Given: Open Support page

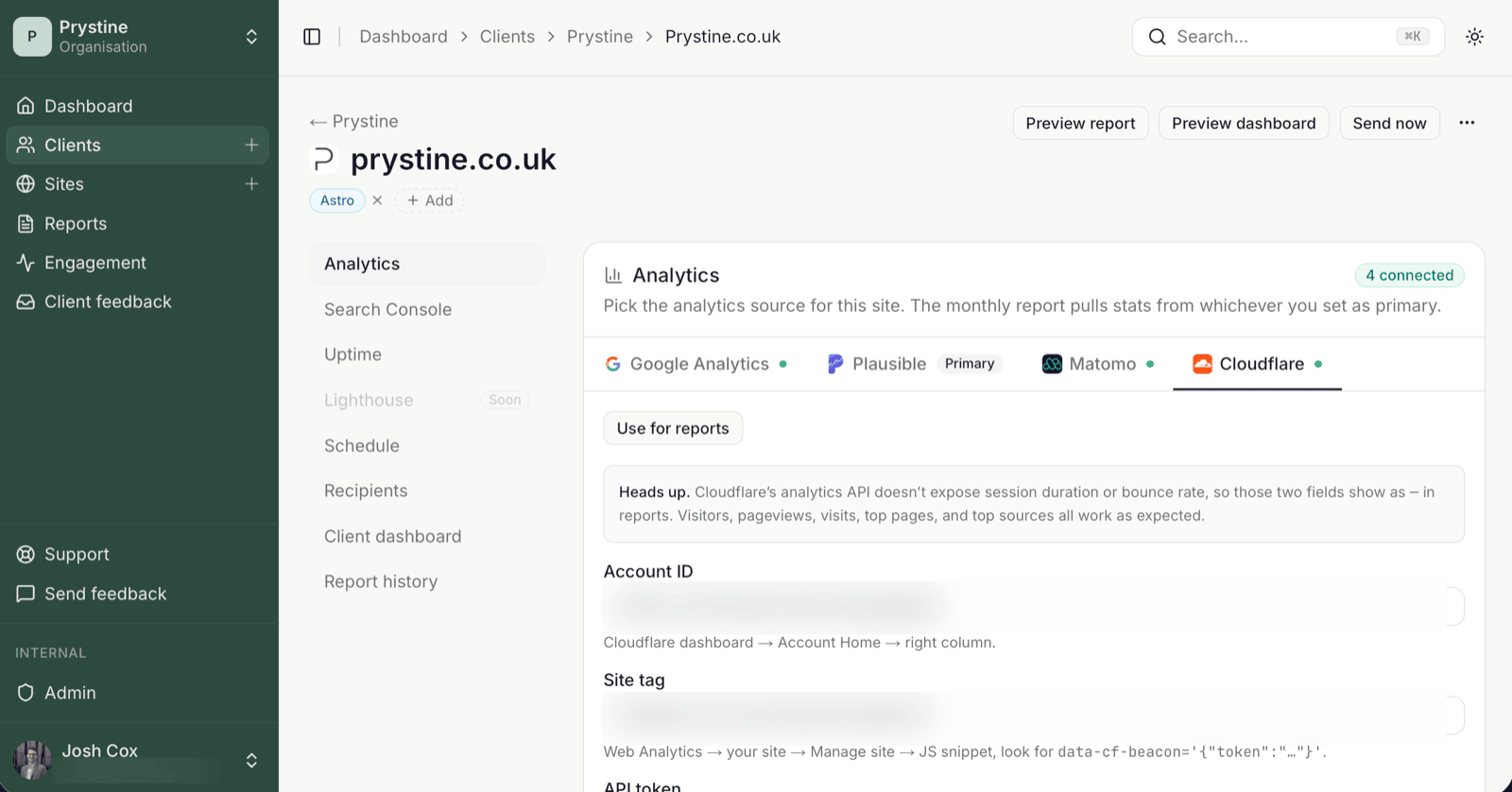Looking at the screenshot, I should [x=137, y=554].
